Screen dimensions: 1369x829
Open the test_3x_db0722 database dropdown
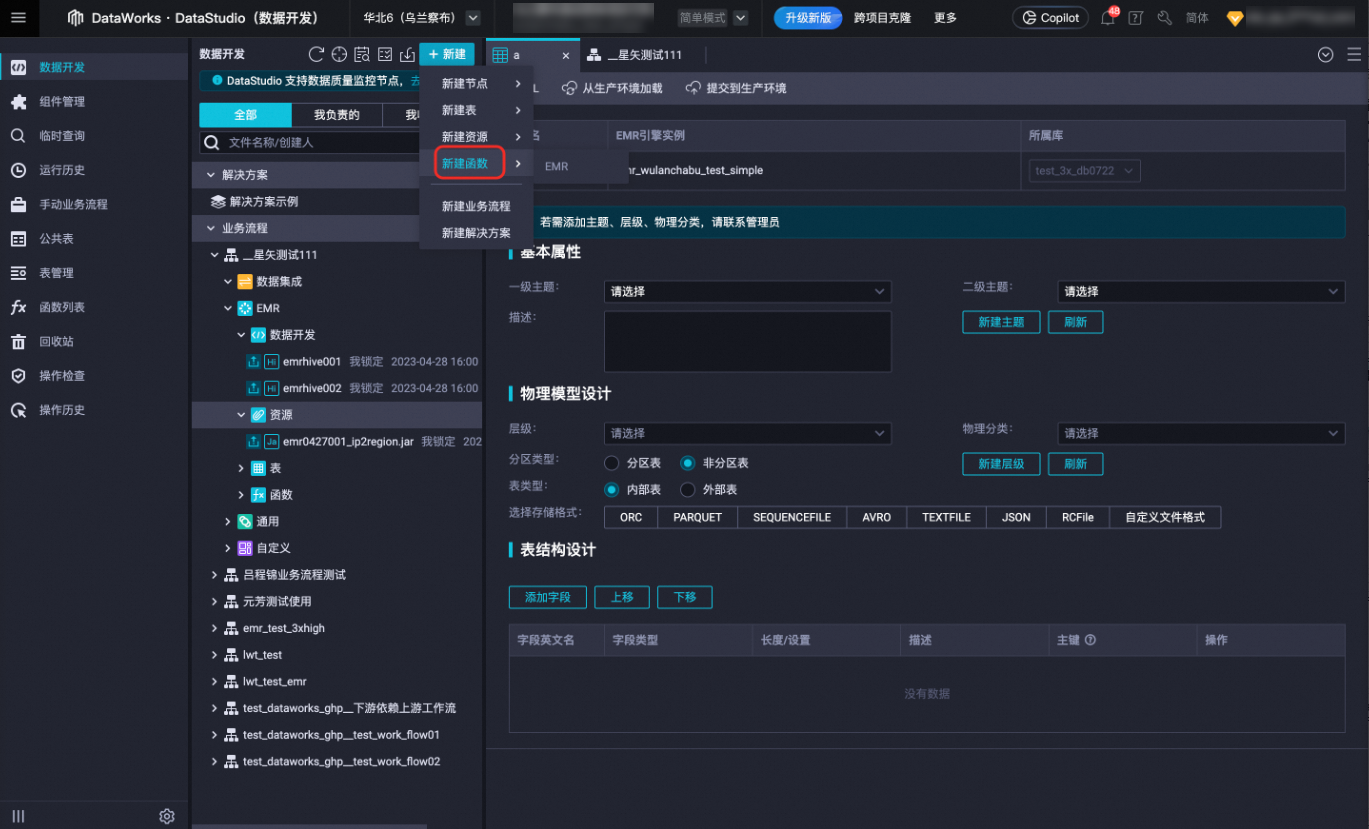pyautogui.click(x=1085, y=171)
